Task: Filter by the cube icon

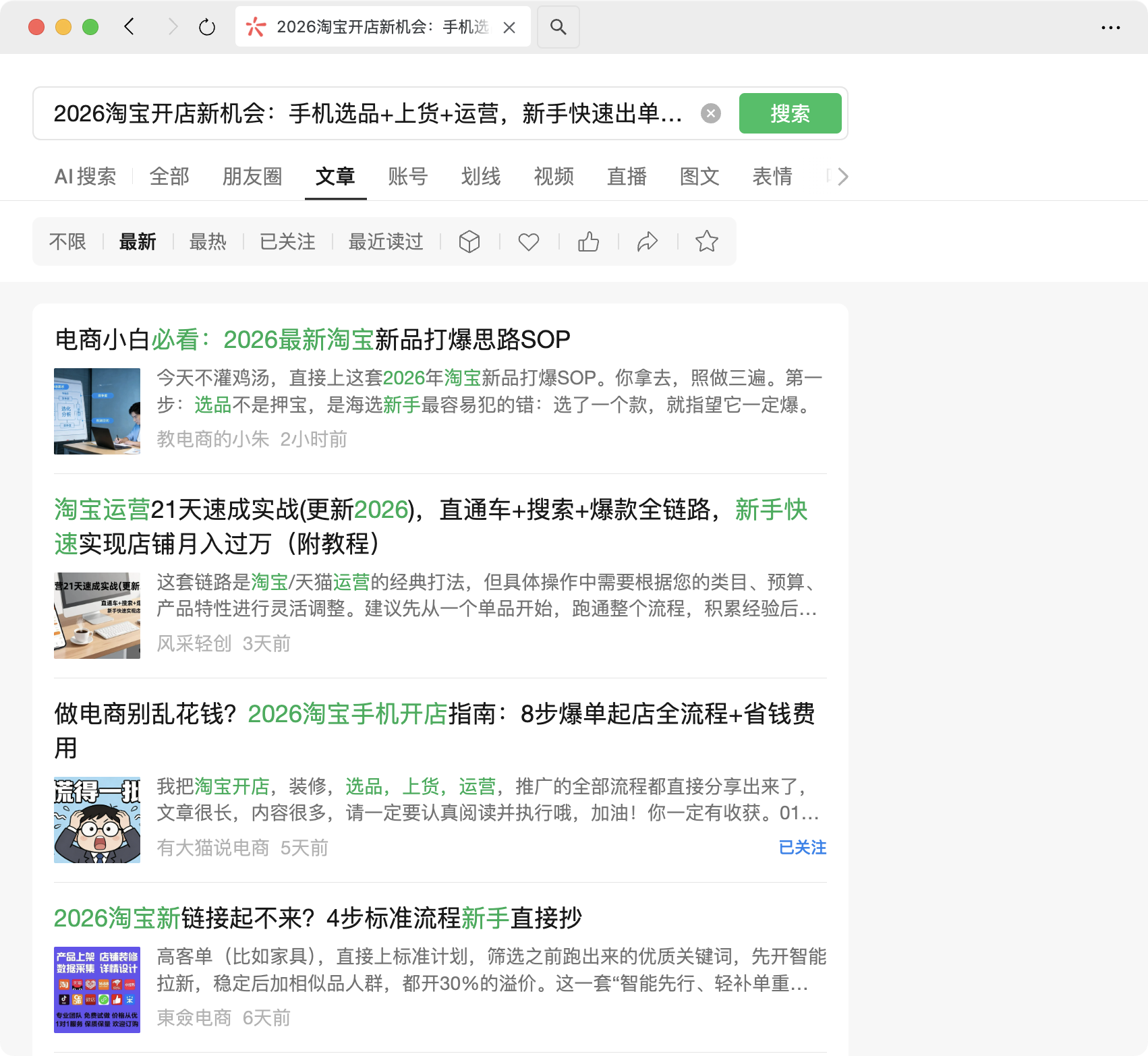Action: 469,241
